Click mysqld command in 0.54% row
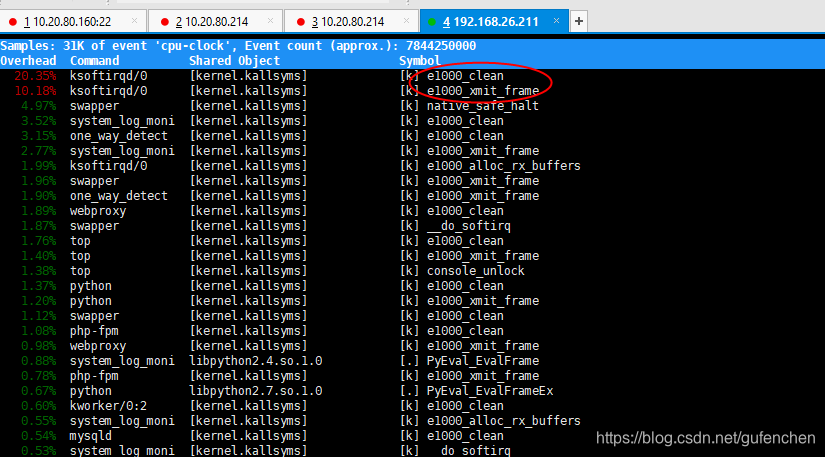825x457 pixels. click(x=91, y=436)
